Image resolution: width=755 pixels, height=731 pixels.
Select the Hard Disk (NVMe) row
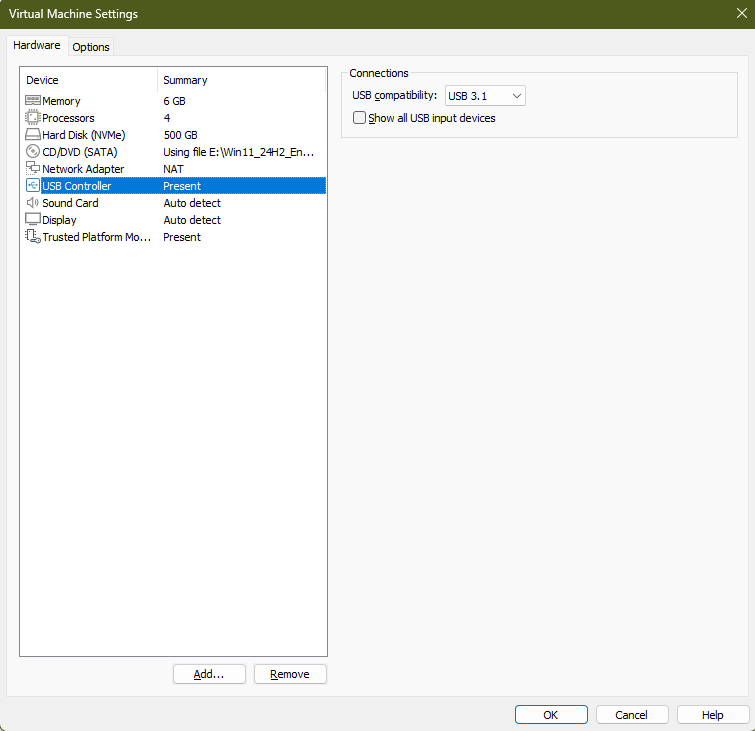175,135
